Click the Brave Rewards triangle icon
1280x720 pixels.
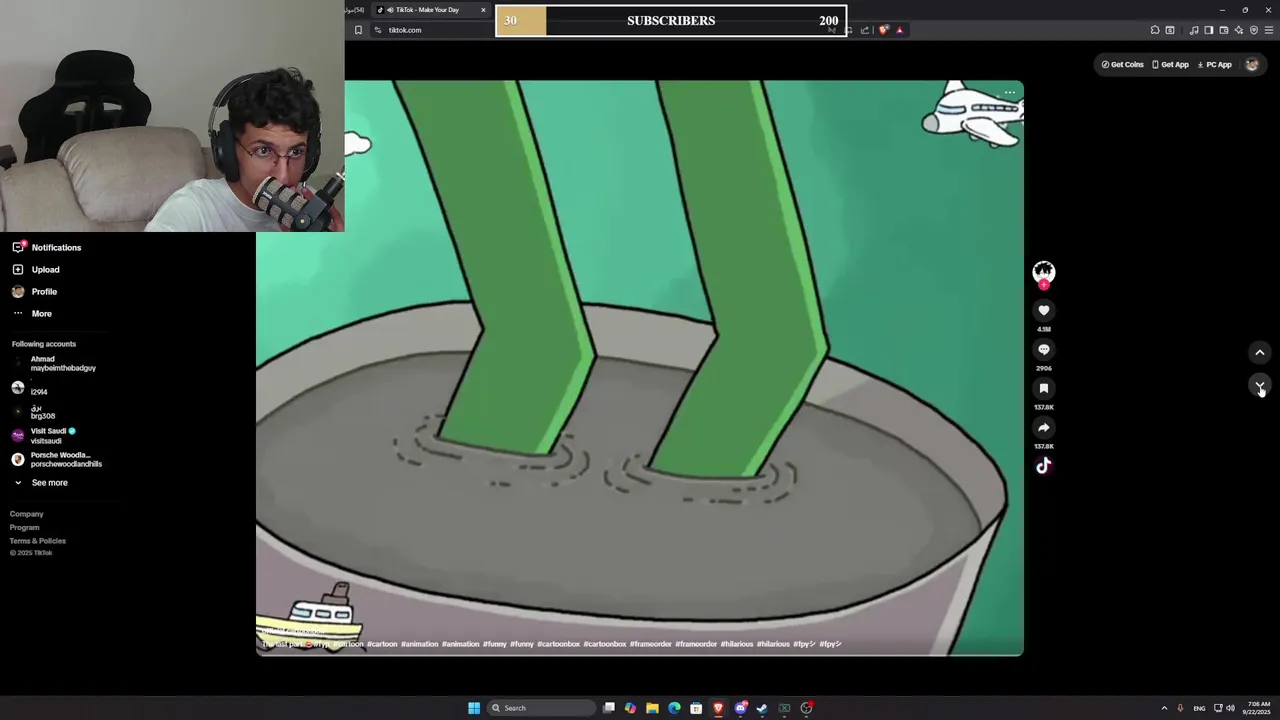pos(899,30)
